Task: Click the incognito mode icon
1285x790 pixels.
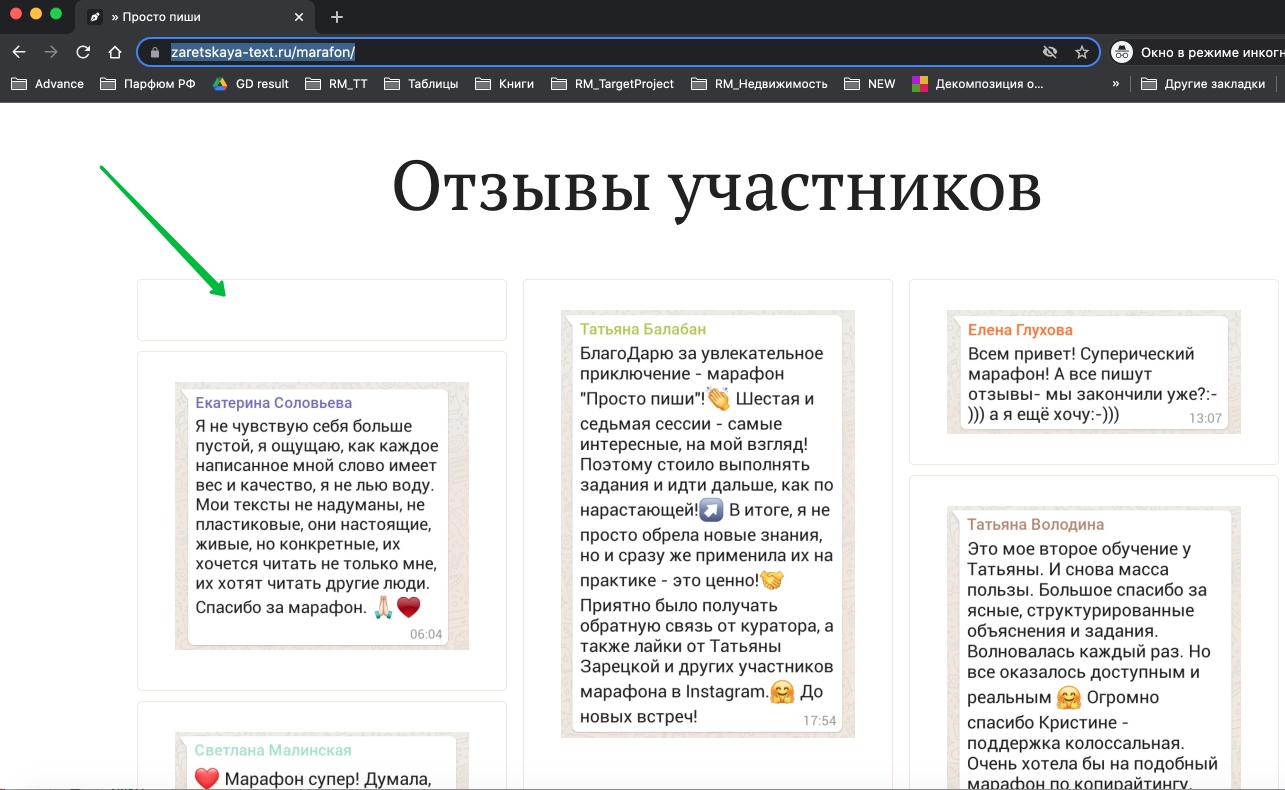Action: [1122, 52]
